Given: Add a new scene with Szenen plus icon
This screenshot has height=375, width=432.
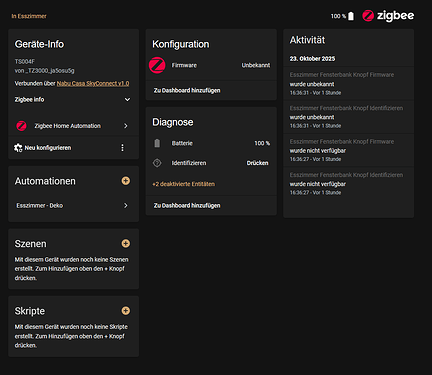Looking at the screenshot, I should (126, 243).
